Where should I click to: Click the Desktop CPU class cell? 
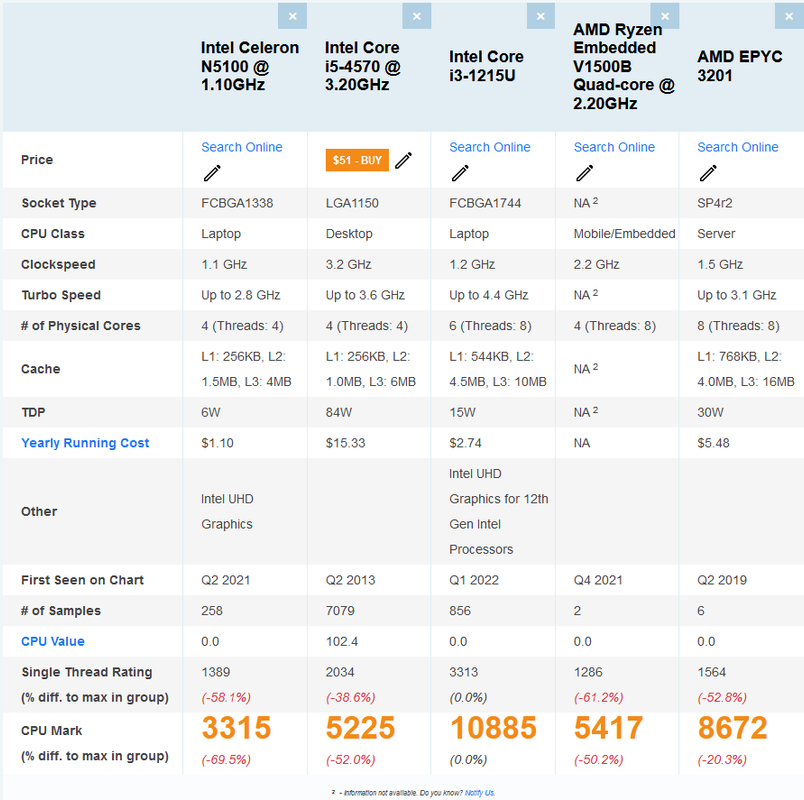pos(349,234)
